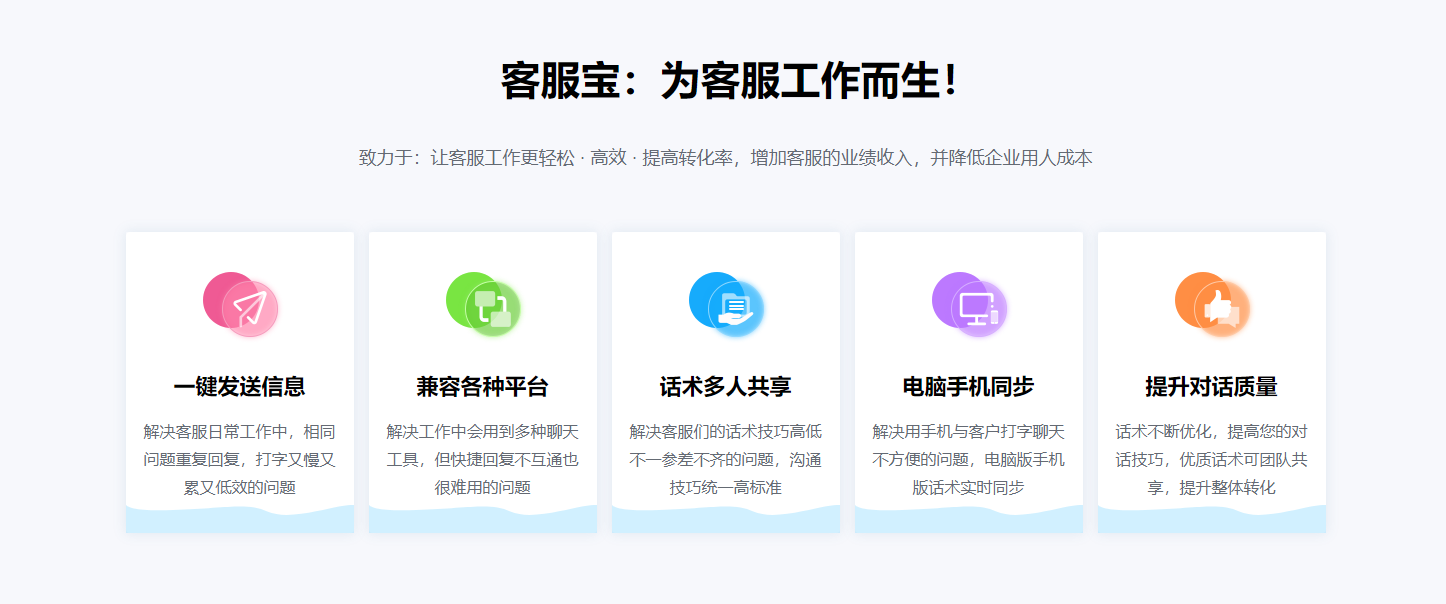Click the subtitle line about 提高转化率

(723, 155)
